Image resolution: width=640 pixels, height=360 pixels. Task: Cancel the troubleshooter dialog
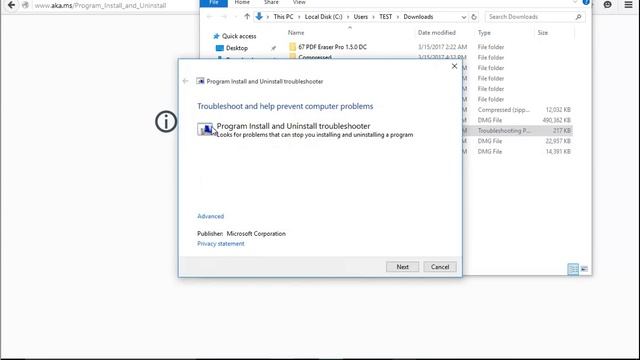coord(440,267)
